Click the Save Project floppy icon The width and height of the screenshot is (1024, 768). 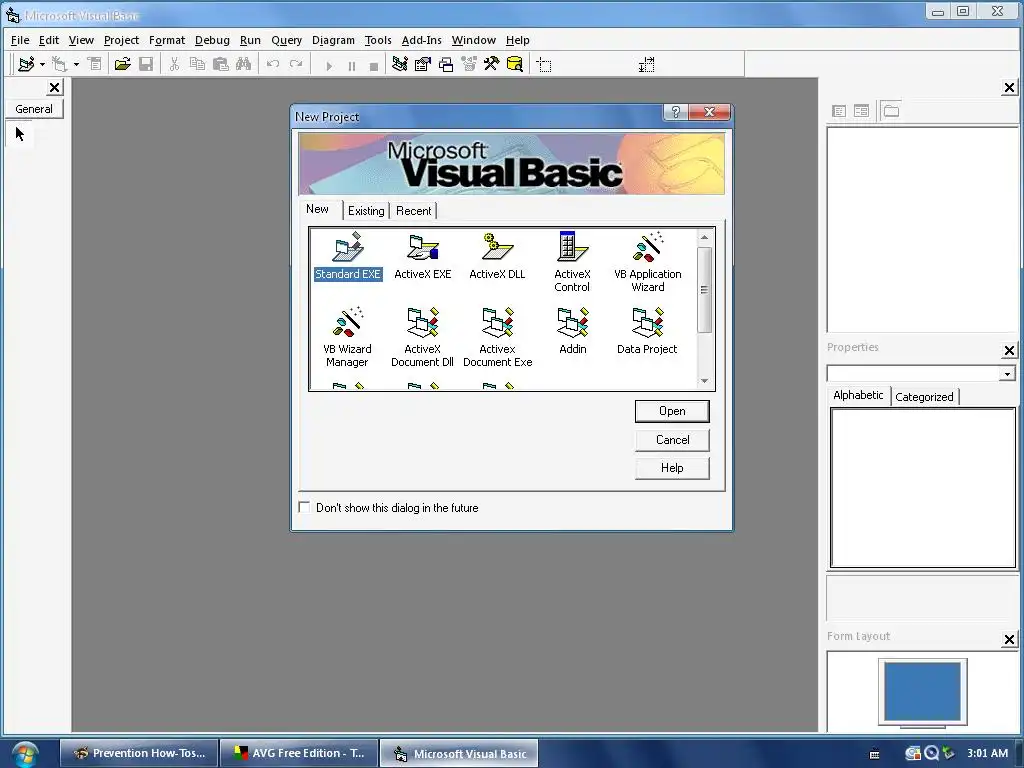coord(146,64)
